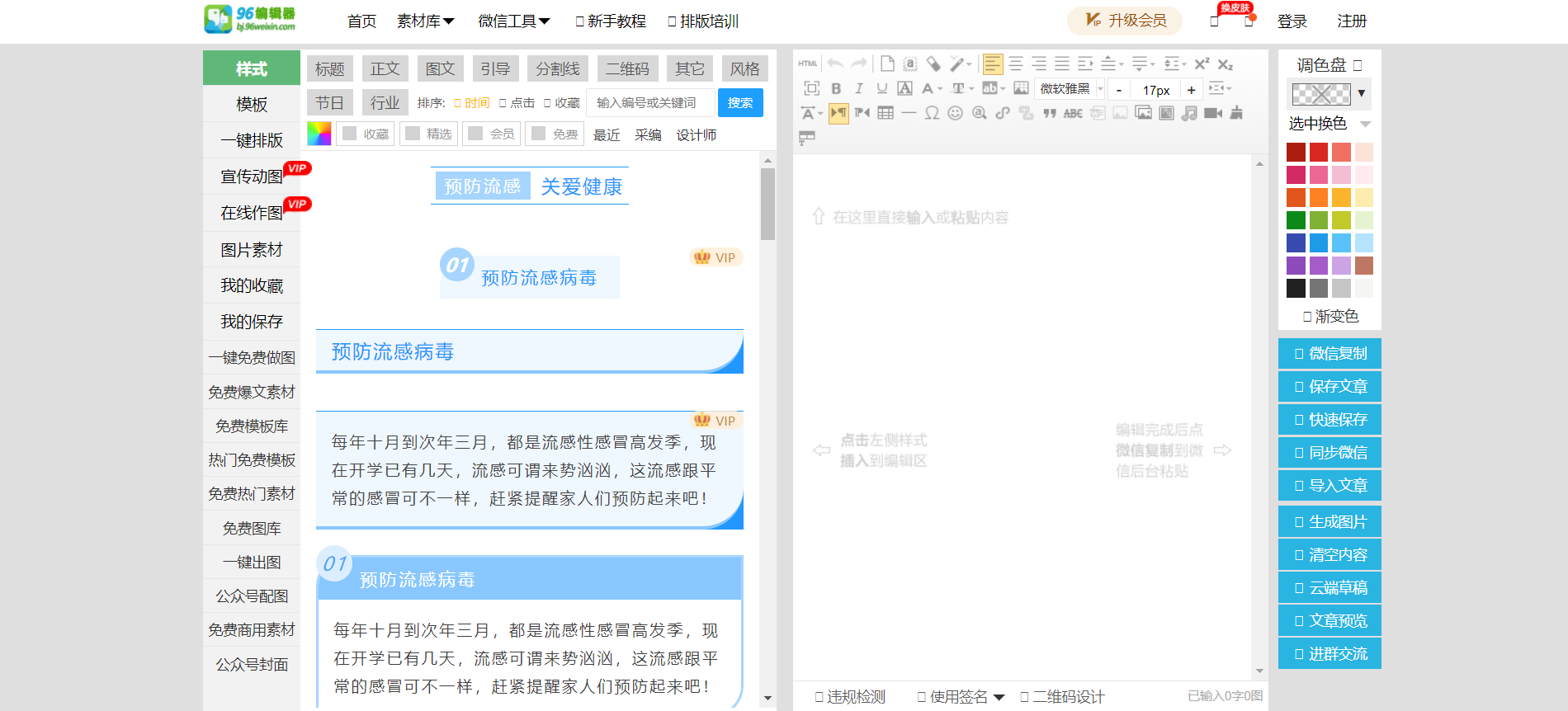Pick the green swatch in the palette
The width and height of the screenshot is (1568, 711).
1296,220
